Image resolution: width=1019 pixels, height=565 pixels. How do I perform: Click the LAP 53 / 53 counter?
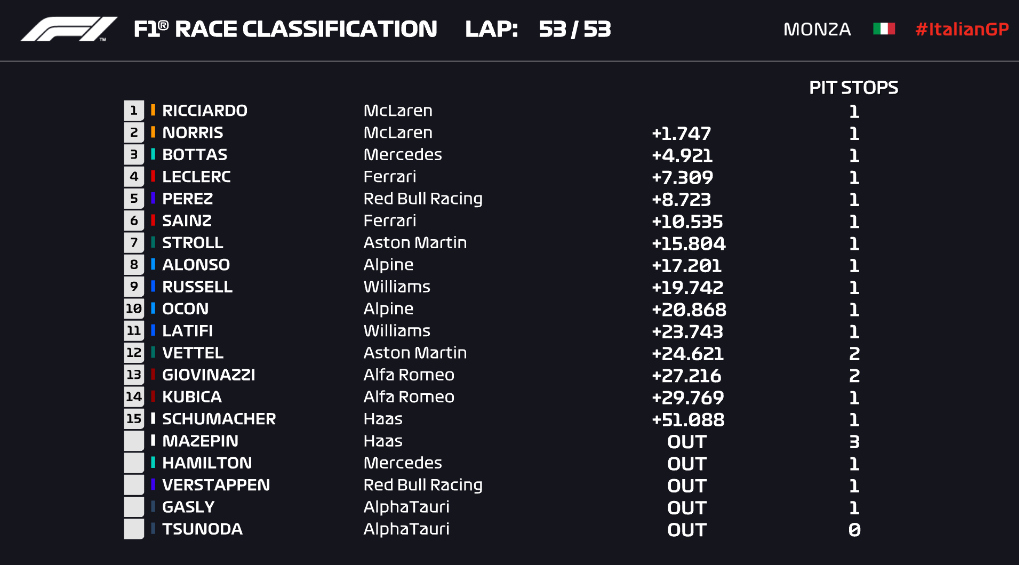pos(538,29)
